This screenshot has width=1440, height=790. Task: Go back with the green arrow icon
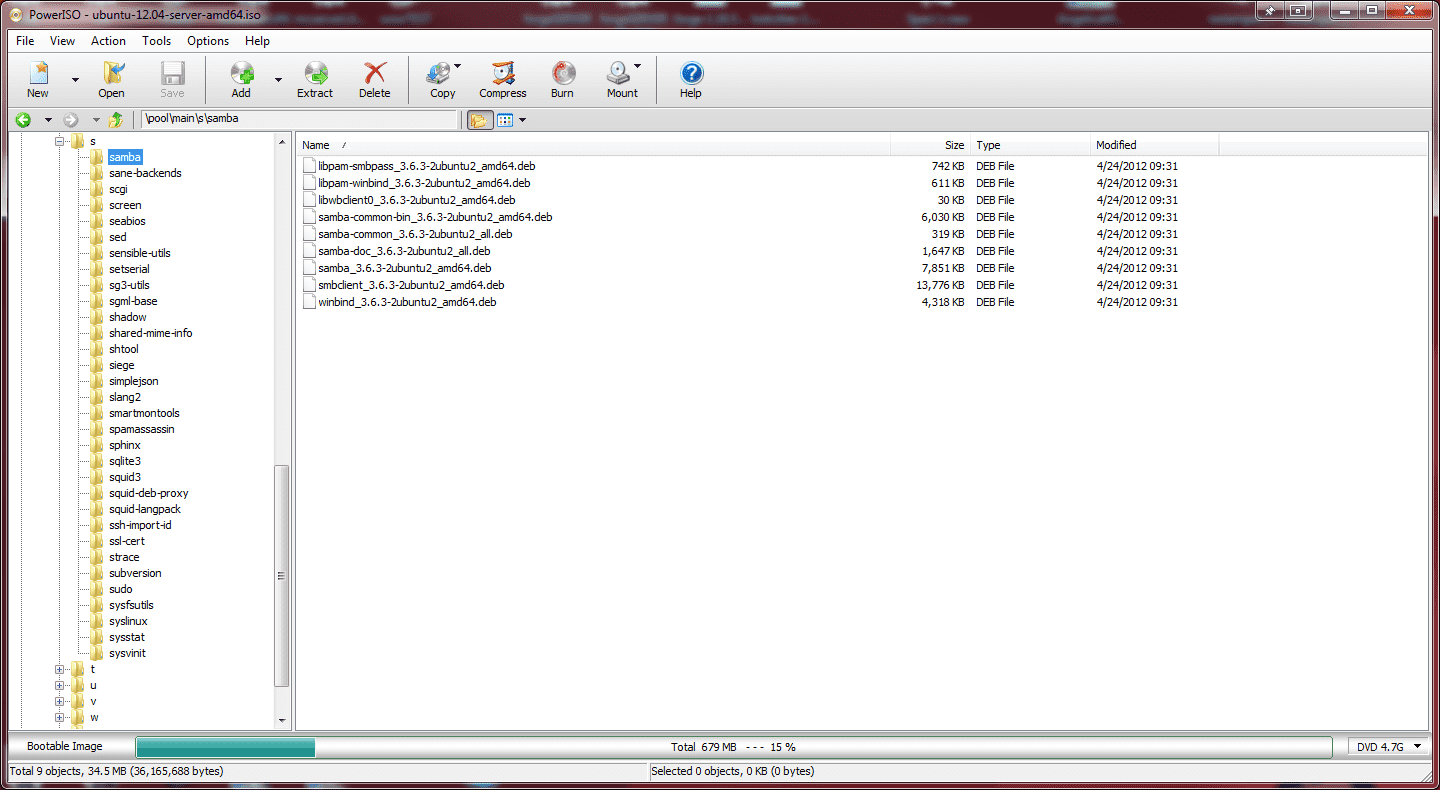pos(23,120)
